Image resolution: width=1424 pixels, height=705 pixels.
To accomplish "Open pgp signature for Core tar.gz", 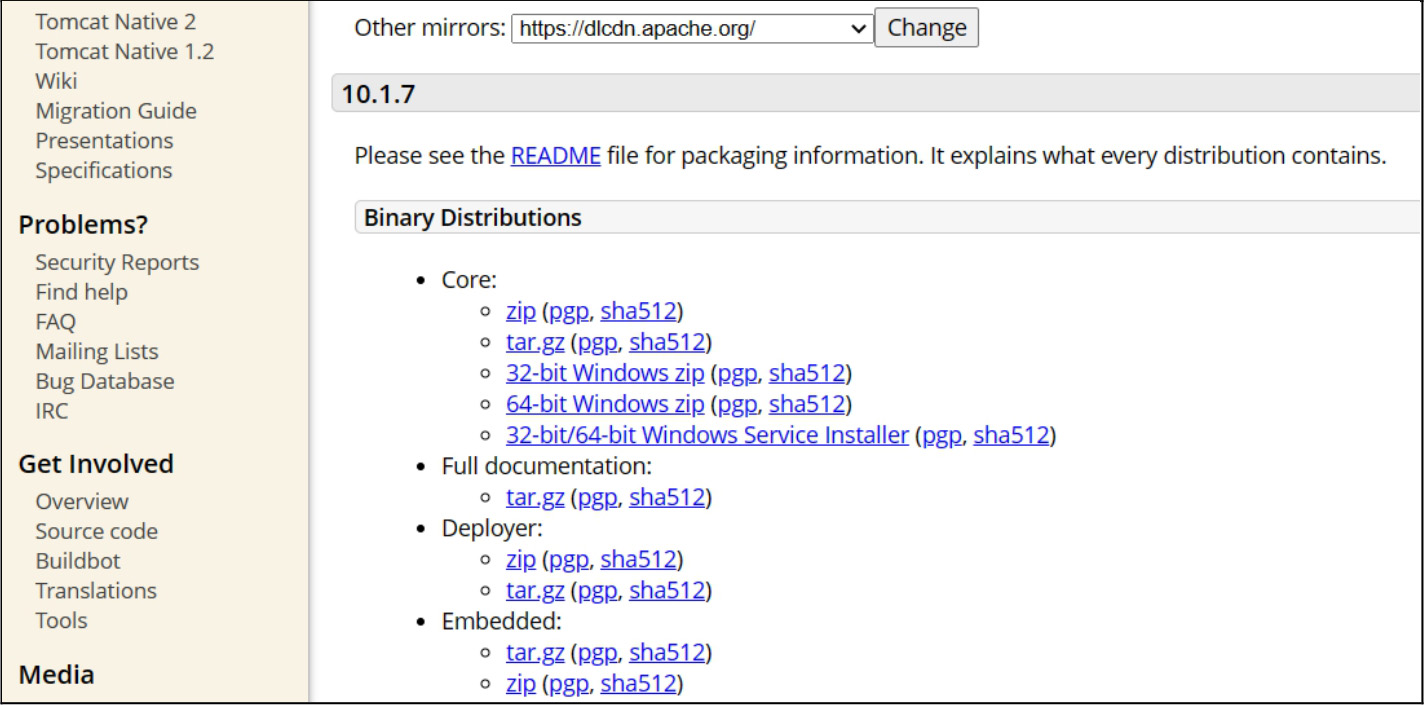I will tap(597, 342).
